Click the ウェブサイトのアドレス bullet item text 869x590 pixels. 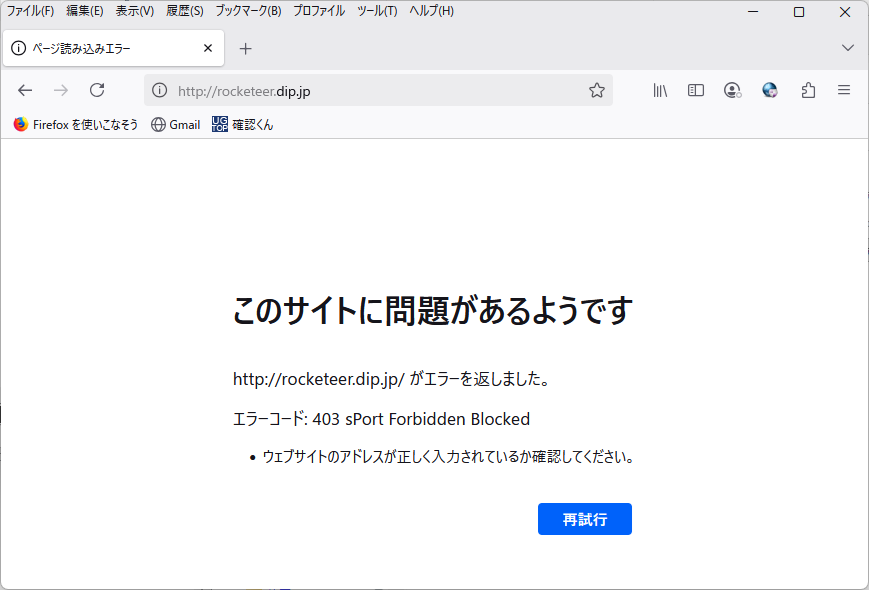pyautogui.click(x=448, y=457)
